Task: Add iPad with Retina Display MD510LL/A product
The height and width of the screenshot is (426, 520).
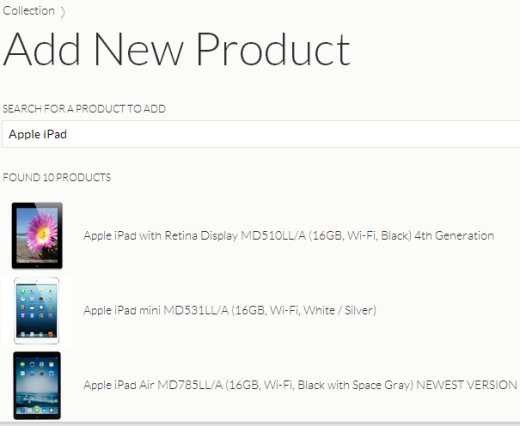Action: click(289, 236)
